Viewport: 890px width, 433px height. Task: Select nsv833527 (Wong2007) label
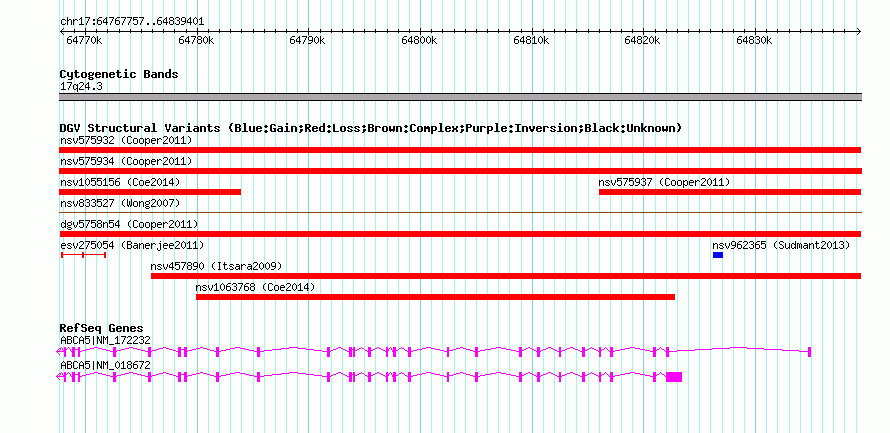(120, 203)
